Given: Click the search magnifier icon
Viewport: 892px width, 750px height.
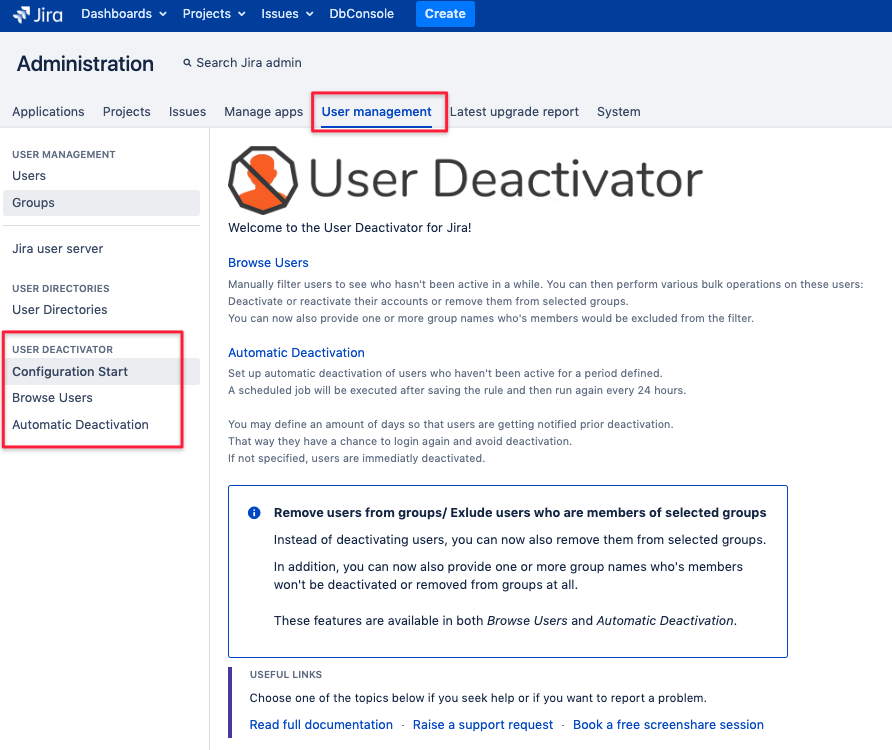Looking at the screenshot, I should (187, 63).
